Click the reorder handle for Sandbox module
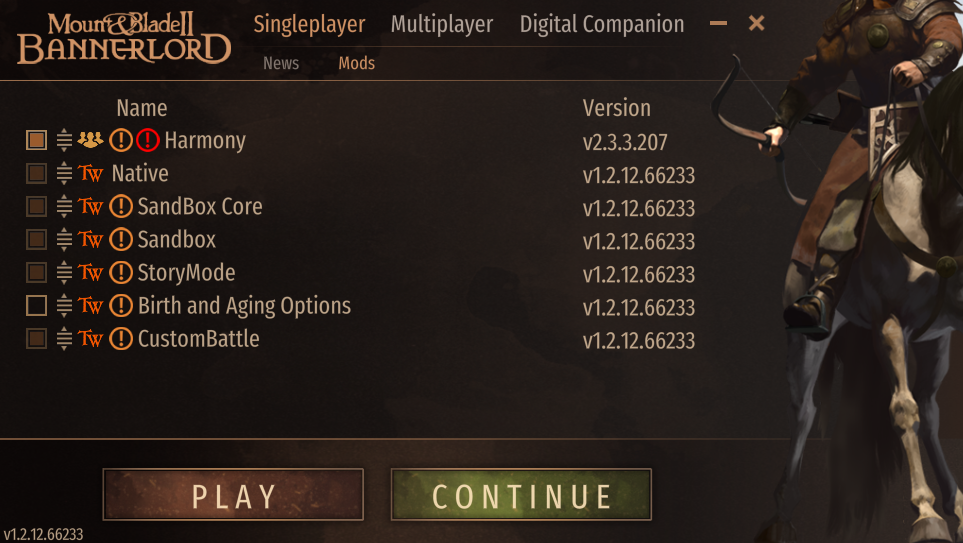The height and width of the screenshot is (543, 963). coord(64,240)
